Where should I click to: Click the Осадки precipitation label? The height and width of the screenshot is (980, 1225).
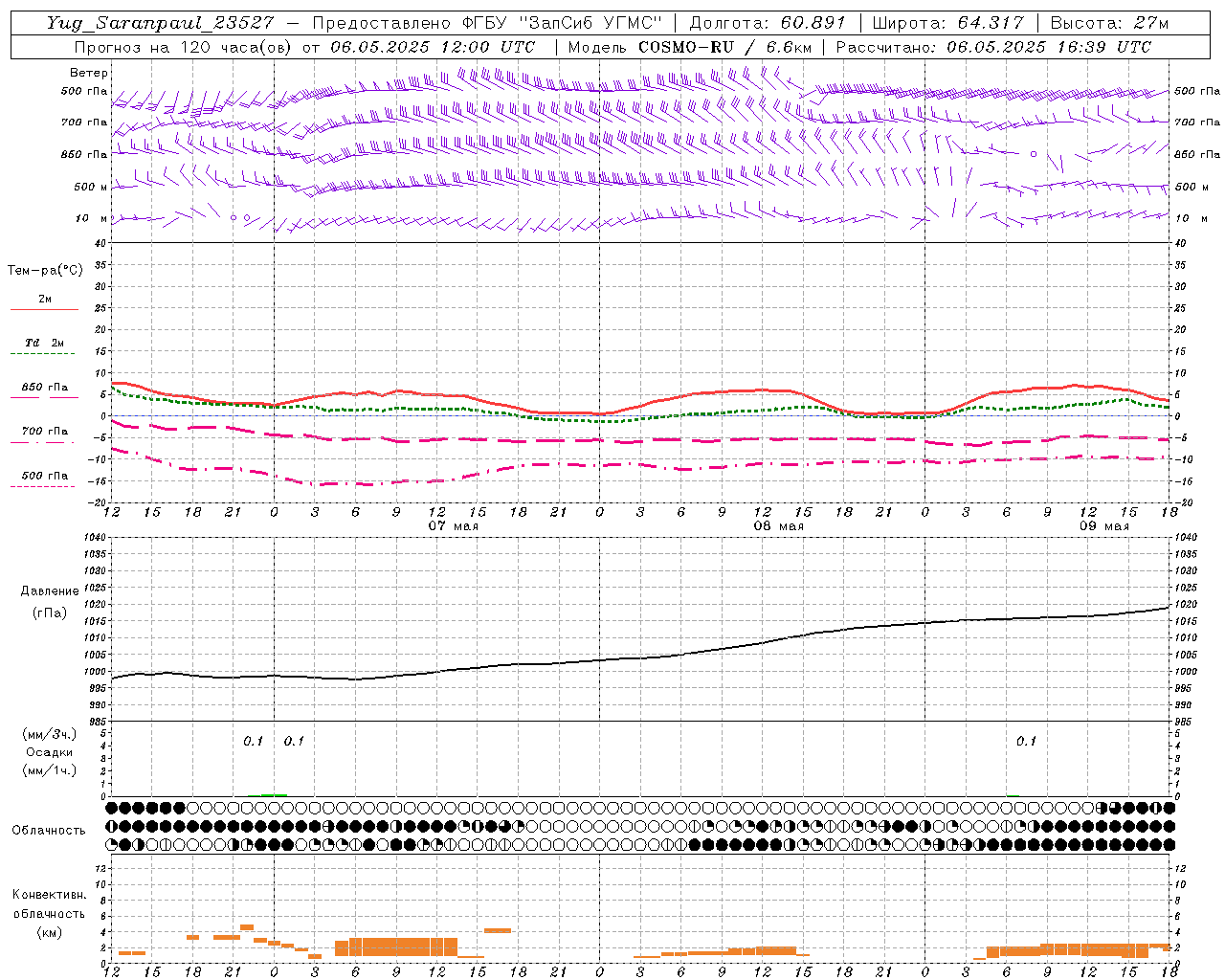point(50,752)
